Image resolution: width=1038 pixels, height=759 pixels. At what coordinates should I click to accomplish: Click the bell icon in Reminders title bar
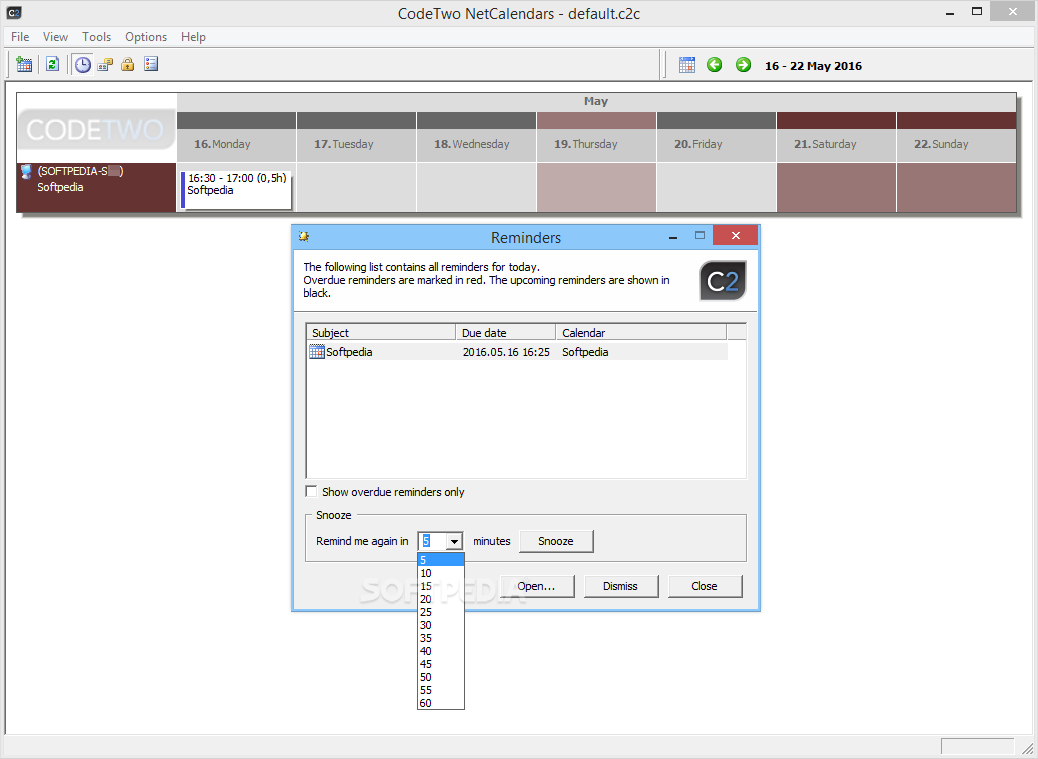(x=304, y=236)
